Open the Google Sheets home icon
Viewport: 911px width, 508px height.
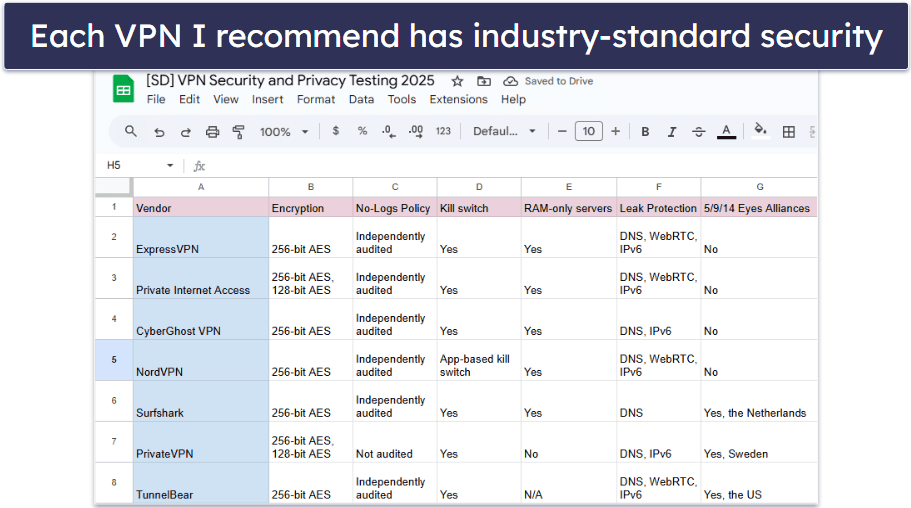click(123, 89)
